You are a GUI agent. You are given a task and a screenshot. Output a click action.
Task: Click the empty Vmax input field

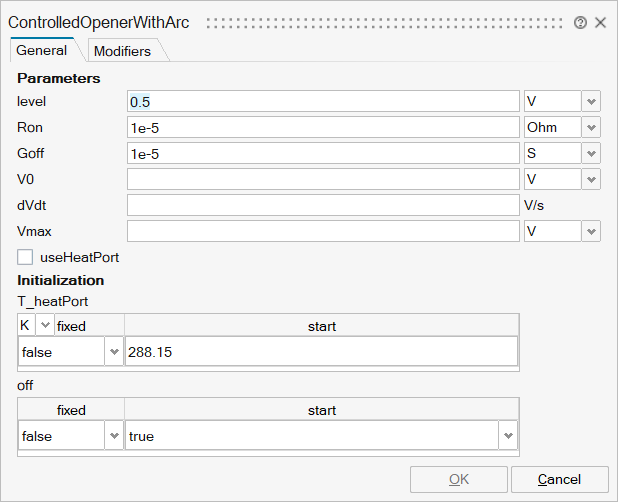[322, 231]
